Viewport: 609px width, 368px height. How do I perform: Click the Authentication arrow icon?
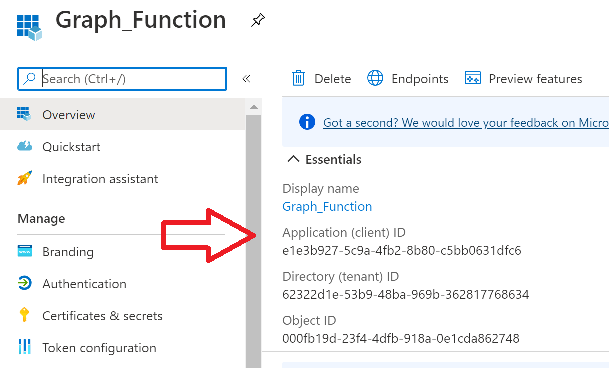[24, 283]
